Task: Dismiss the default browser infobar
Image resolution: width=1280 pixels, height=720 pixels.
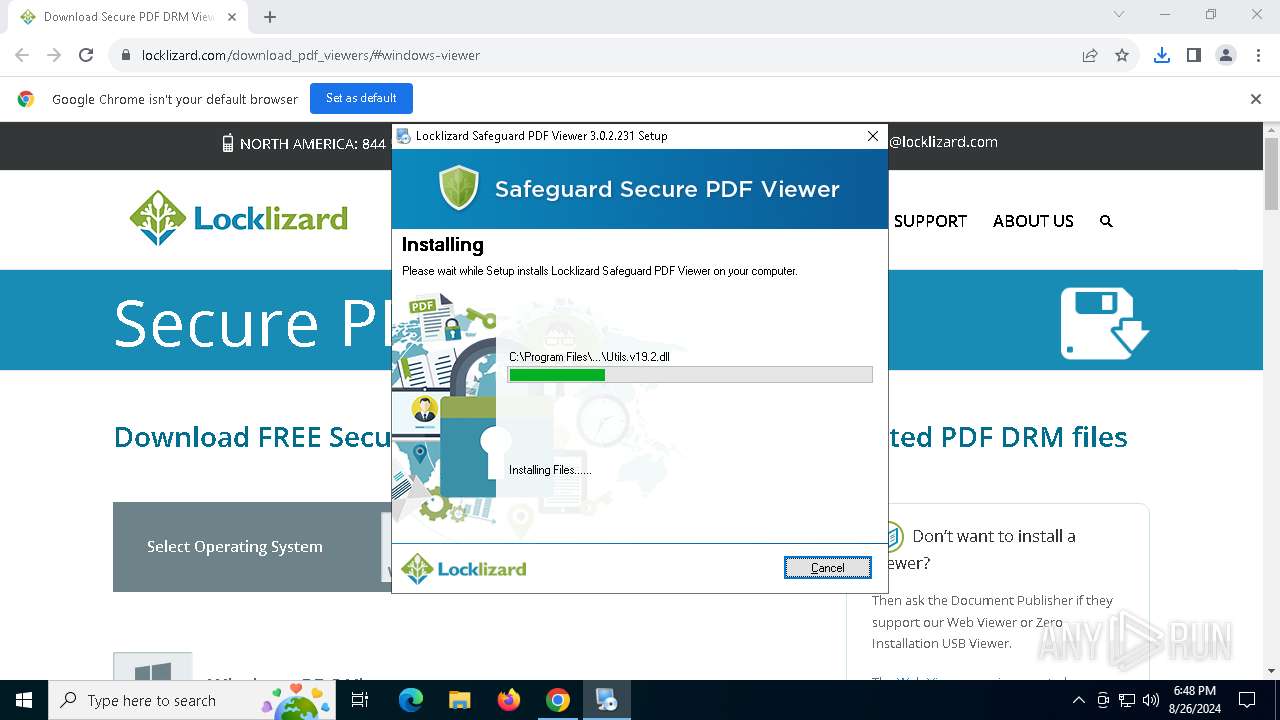Action: click(x=1256, y=99)
